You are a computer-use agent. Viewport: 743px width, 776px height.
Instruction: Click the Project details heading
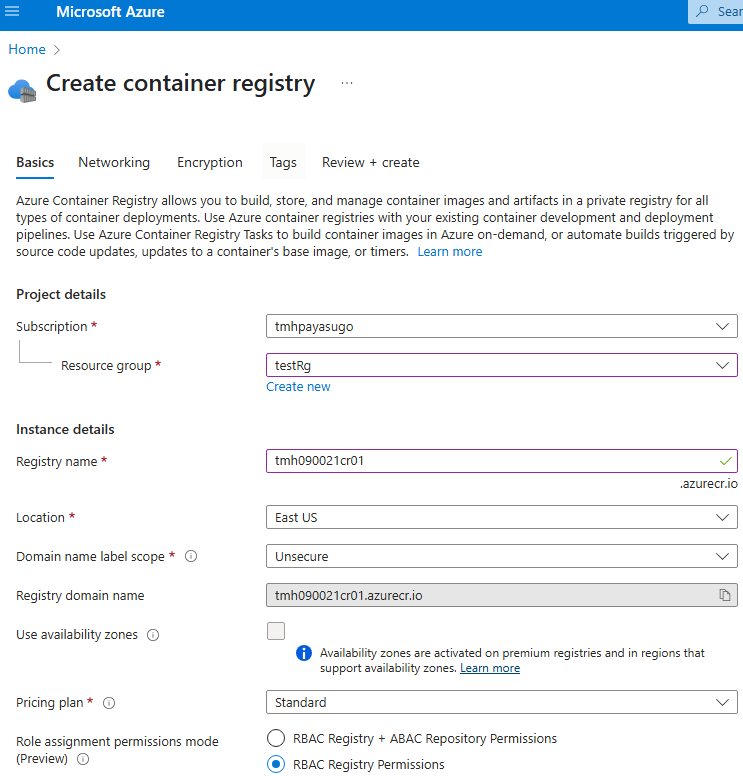coord(61,294)
